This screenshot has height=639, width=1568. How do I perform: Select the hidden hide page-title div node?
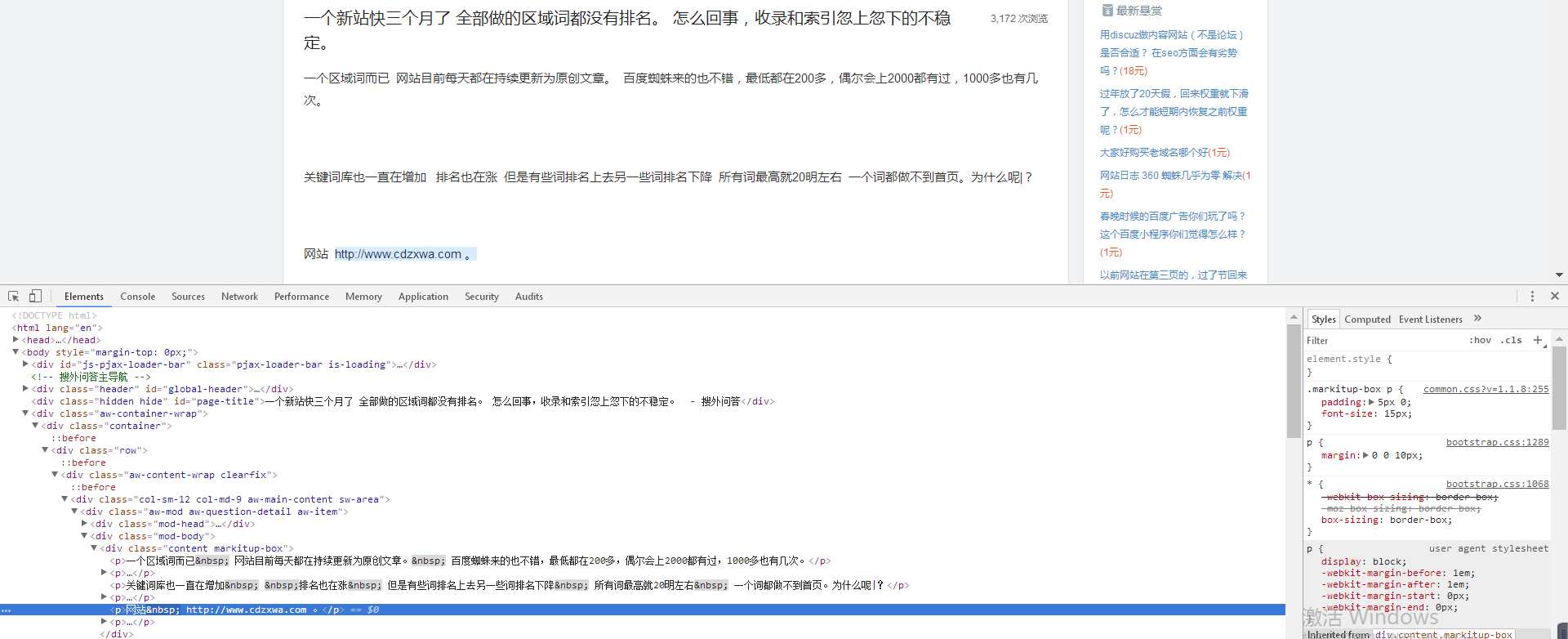click(403, 401)
